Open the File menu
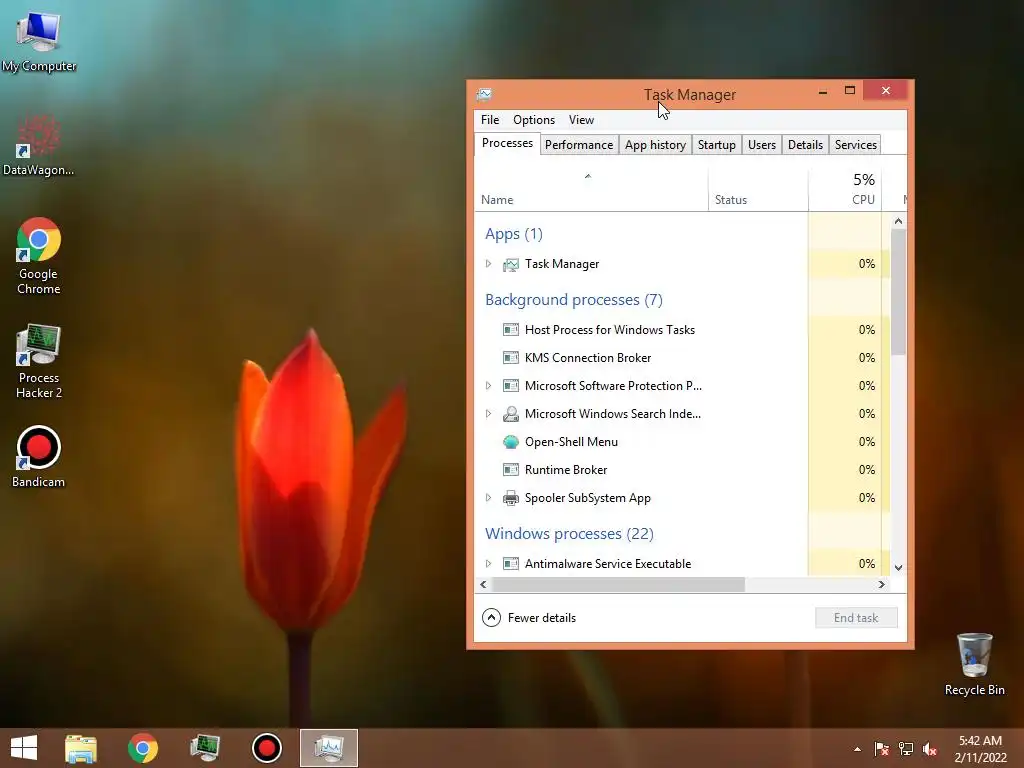 [490, 120]
